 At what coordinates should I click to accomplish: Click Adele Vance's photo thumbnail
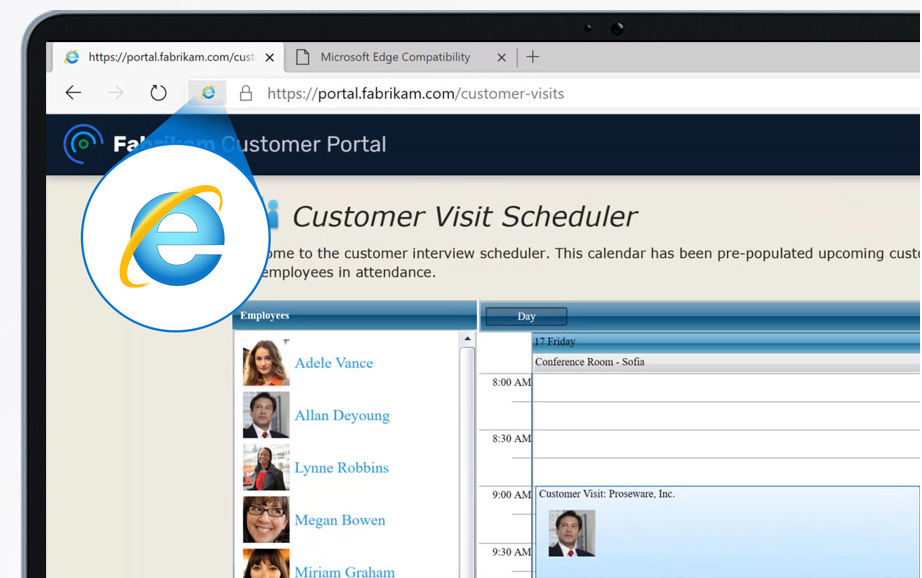click(266, 362)
